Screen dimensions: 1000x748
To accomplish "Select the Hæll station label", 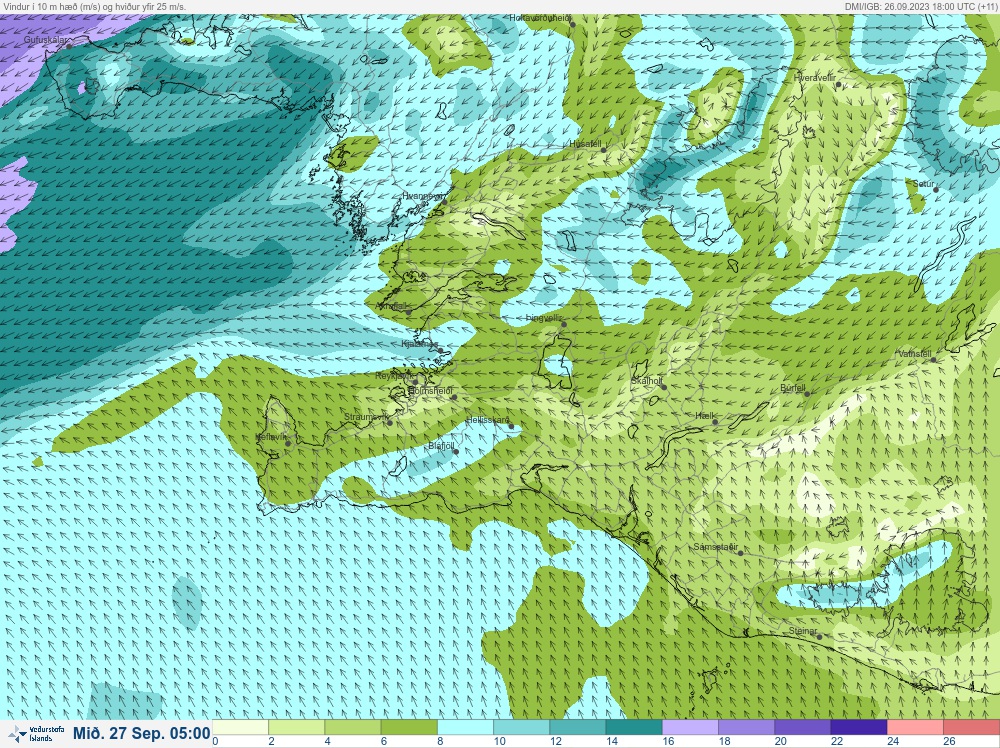I will point(705,415).
